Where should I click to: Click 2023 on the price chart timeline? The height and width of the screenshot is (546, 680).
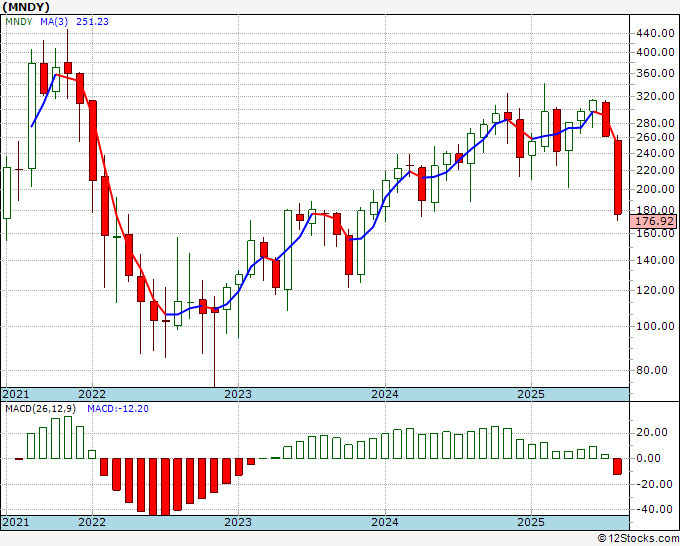point(238,394)
